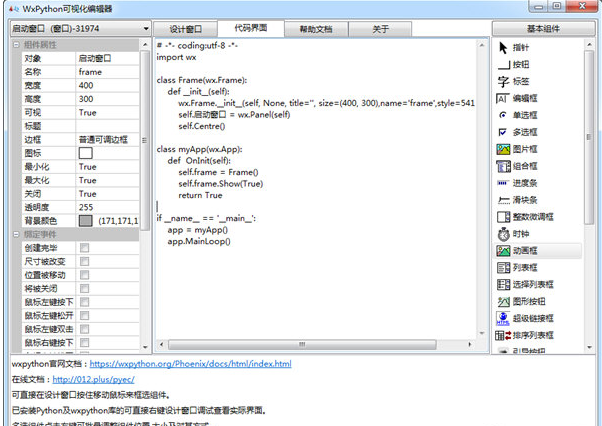Collapse the 组件属性 section
This screenshot has width=602, height=426.
point(15,45)
